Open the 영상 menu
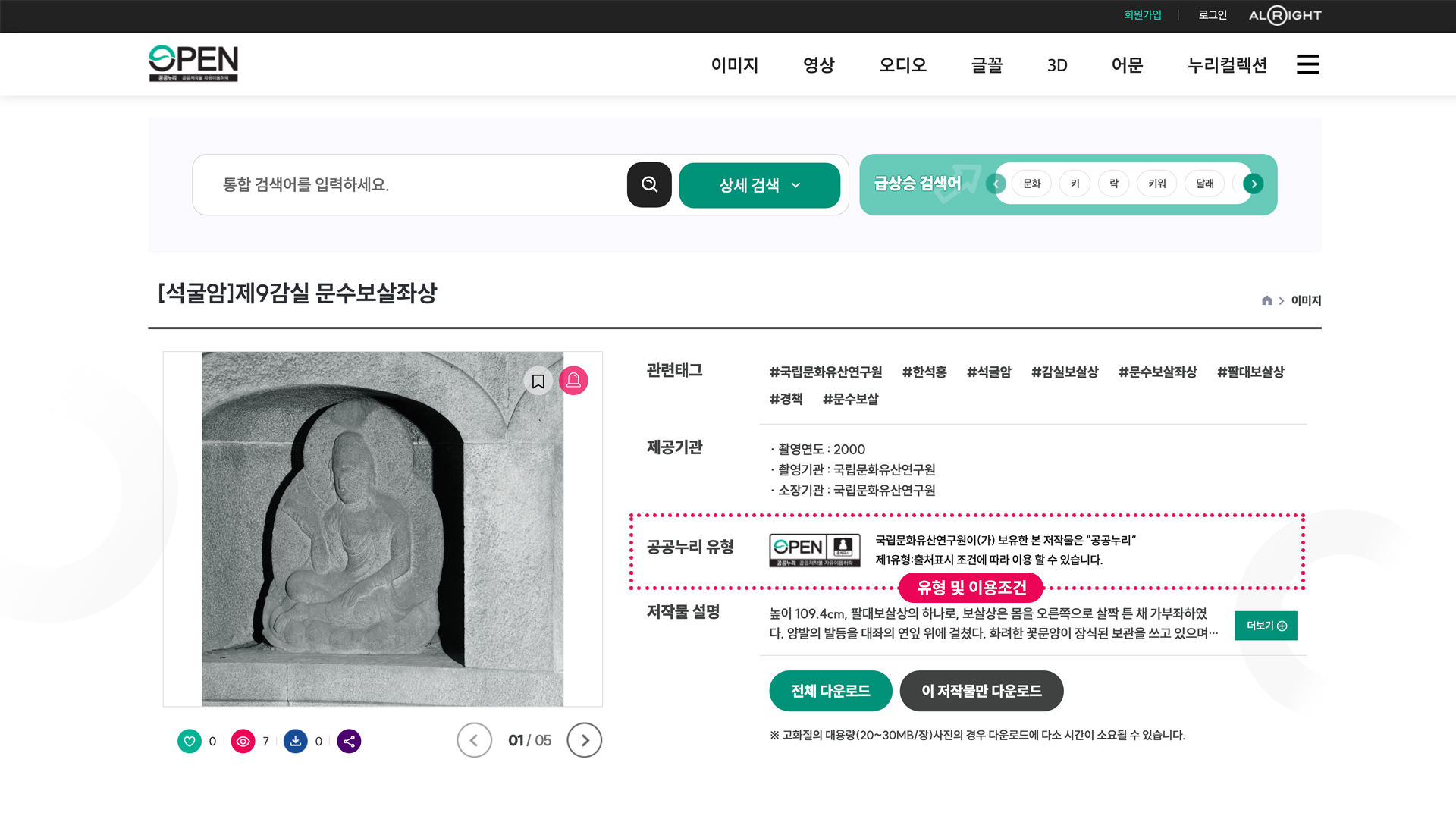The height and width of the screenshot is (819, 1456). (x=819, y=65)
